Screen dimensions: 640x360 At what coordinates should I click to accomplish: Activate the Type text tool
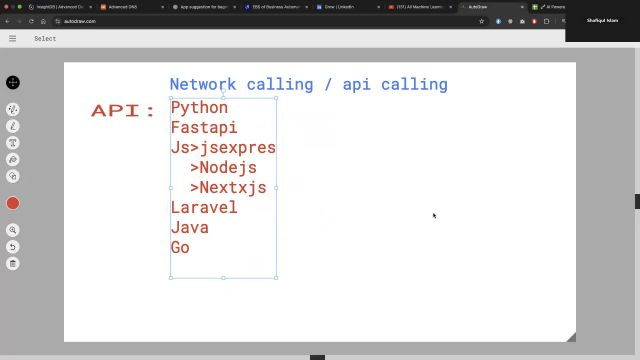(13, 143)
